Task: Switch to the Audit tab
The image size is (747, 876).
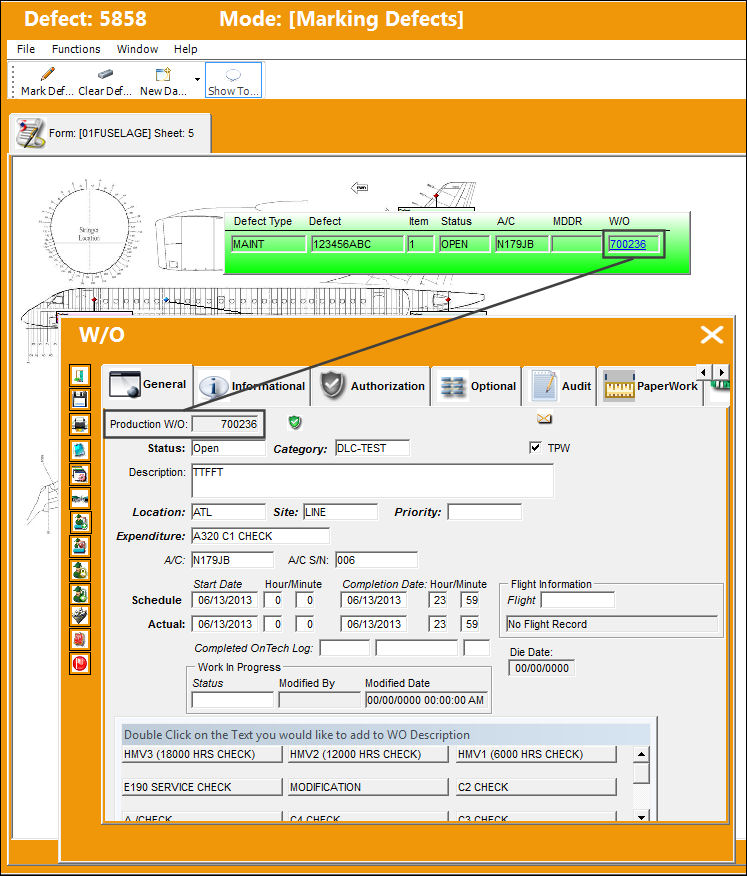Action: click(560, 386)
